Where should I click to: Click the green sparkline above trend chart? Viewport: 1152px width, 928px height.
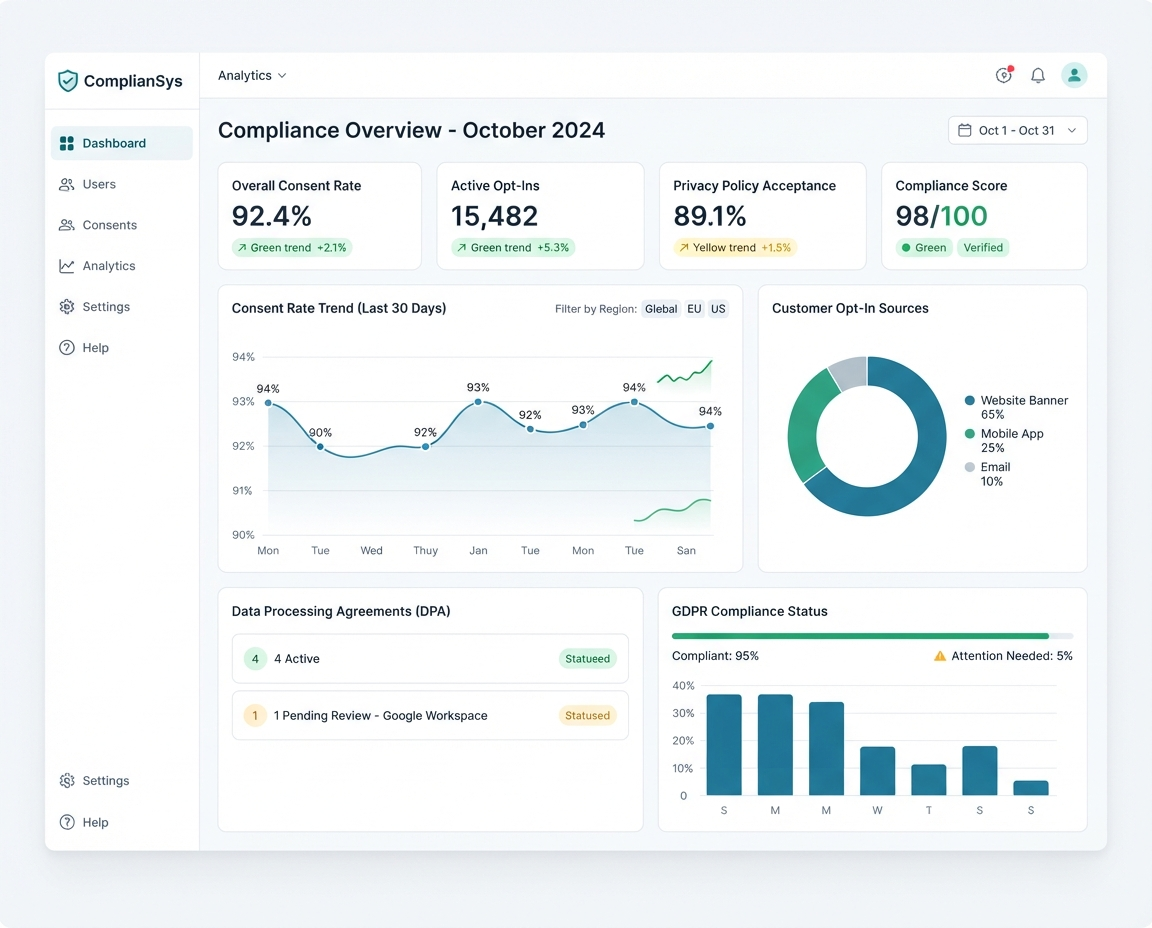pos(684,373)
